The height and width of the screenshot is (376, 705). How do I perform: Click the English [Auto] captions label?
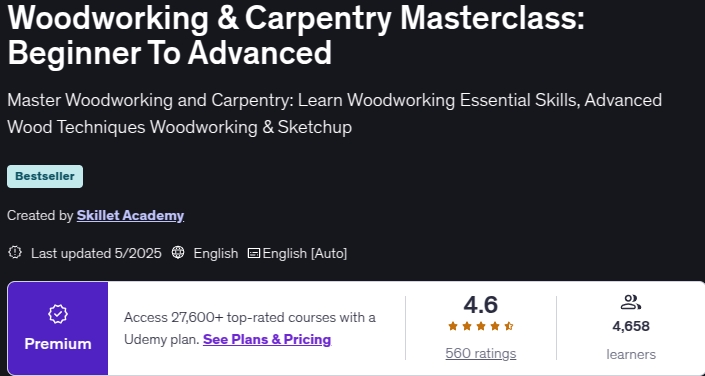pyautogui.click(x=305, y=254)
